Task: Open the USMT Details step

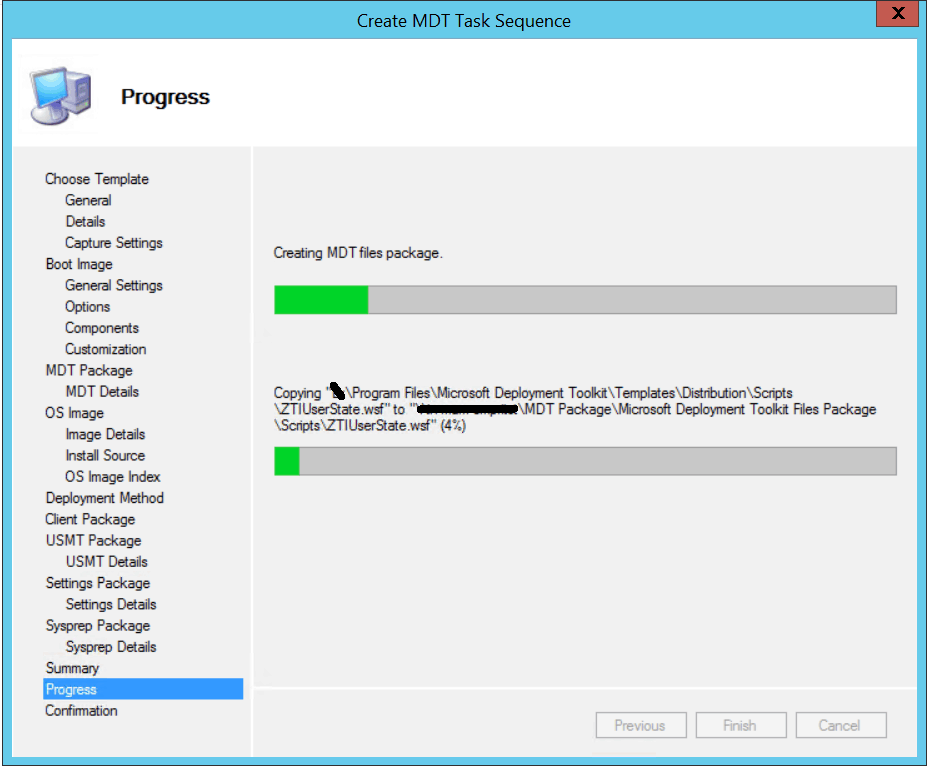Action: (x=107, y=562)
